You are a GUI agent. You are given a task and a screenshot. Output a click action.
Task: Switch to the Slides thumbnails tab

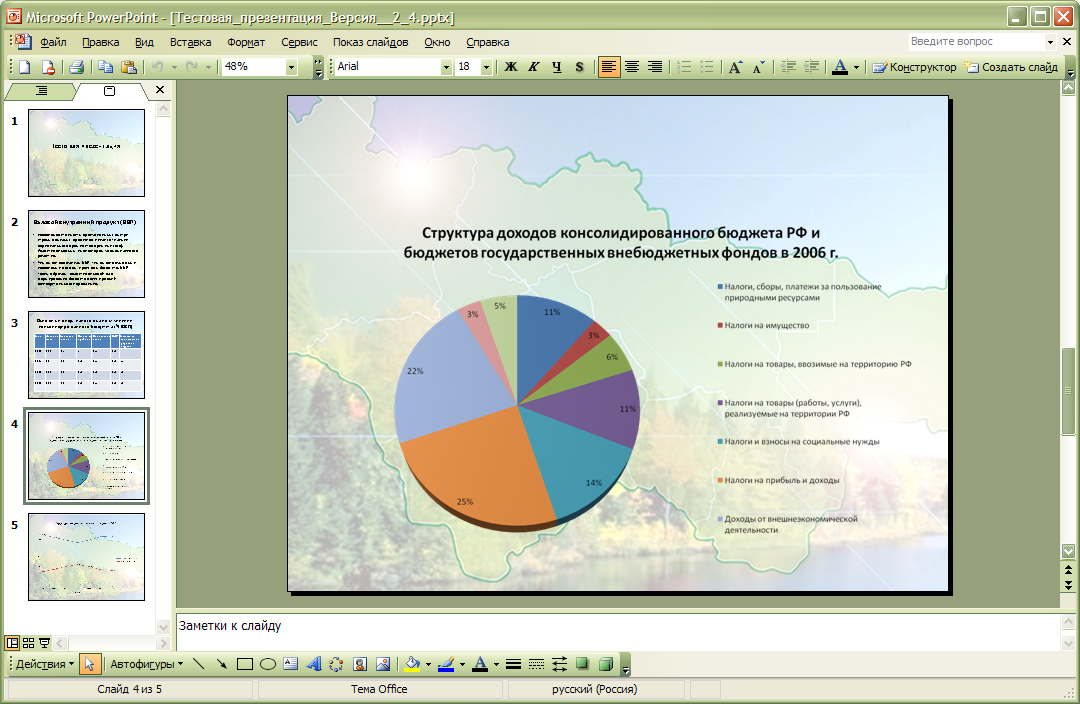110,90
